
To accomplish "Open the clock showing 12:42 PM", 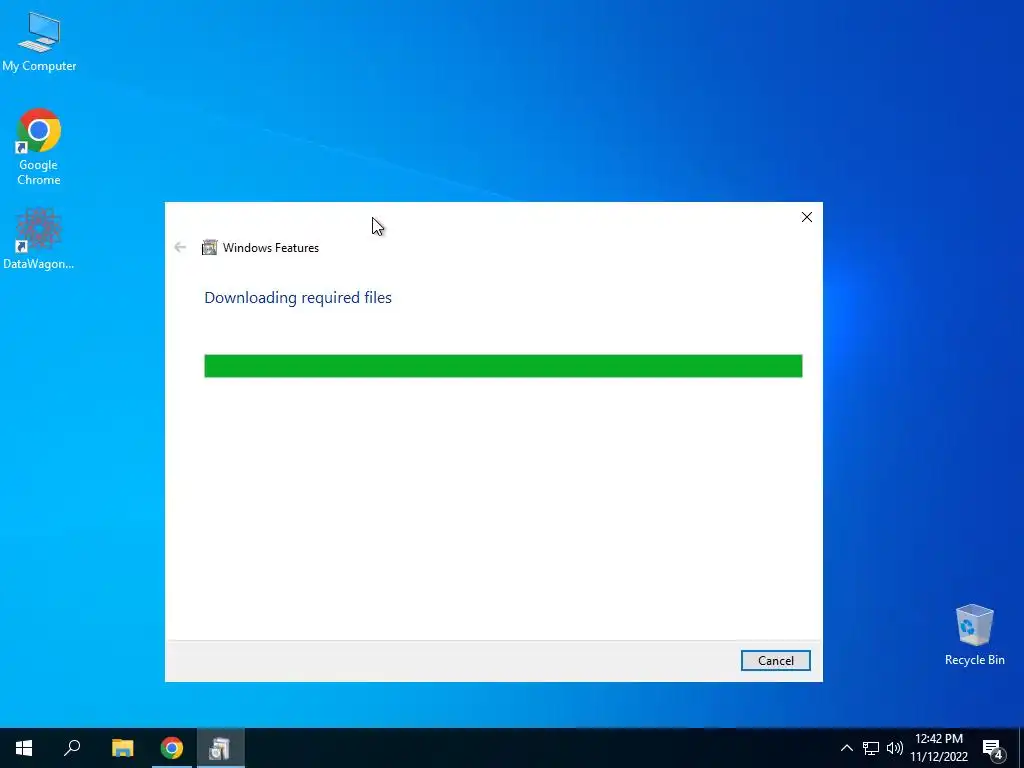I will pyautogui.click(x=939, y=748).
